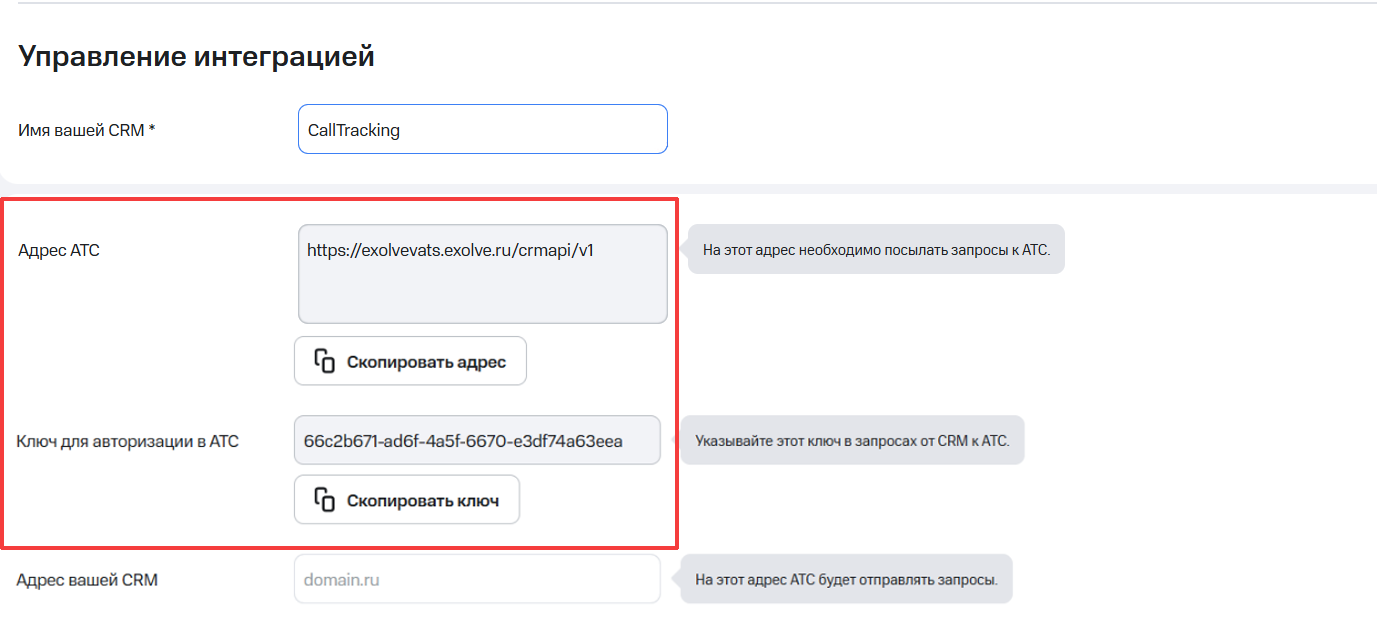Click the Ключ для авторизации в АТС label
The height and width of the screenshot is (625, 1377).
[x=128, y=441]
